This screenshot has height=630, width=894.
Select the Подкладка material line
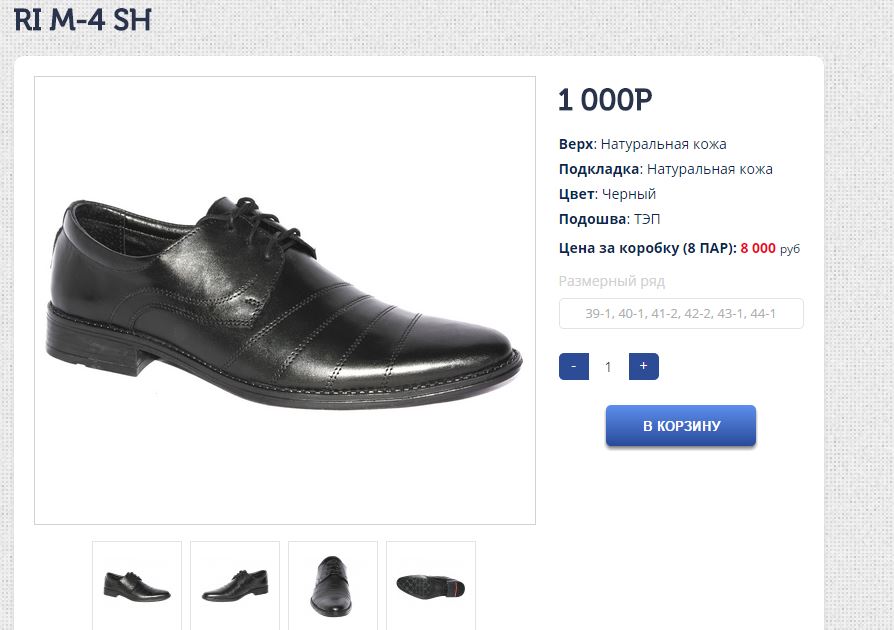[665, 169]
